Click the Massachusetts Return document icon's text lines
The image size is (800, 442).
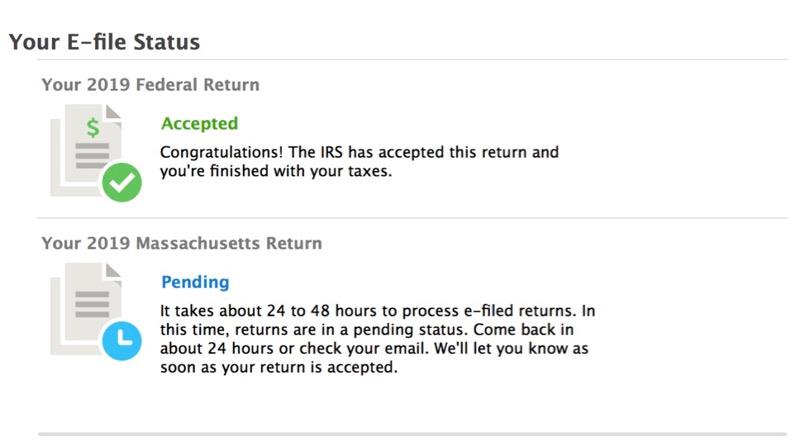click(x=92, y=304)
